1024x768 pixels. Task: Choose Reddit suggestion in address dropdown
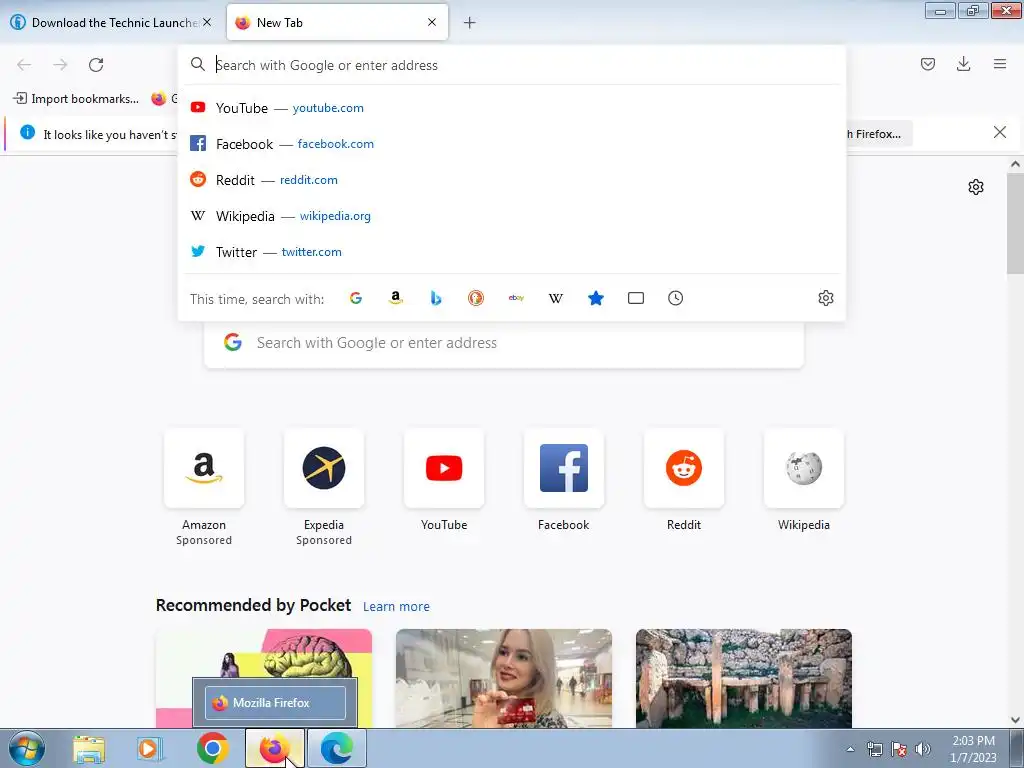click(511, 180)
